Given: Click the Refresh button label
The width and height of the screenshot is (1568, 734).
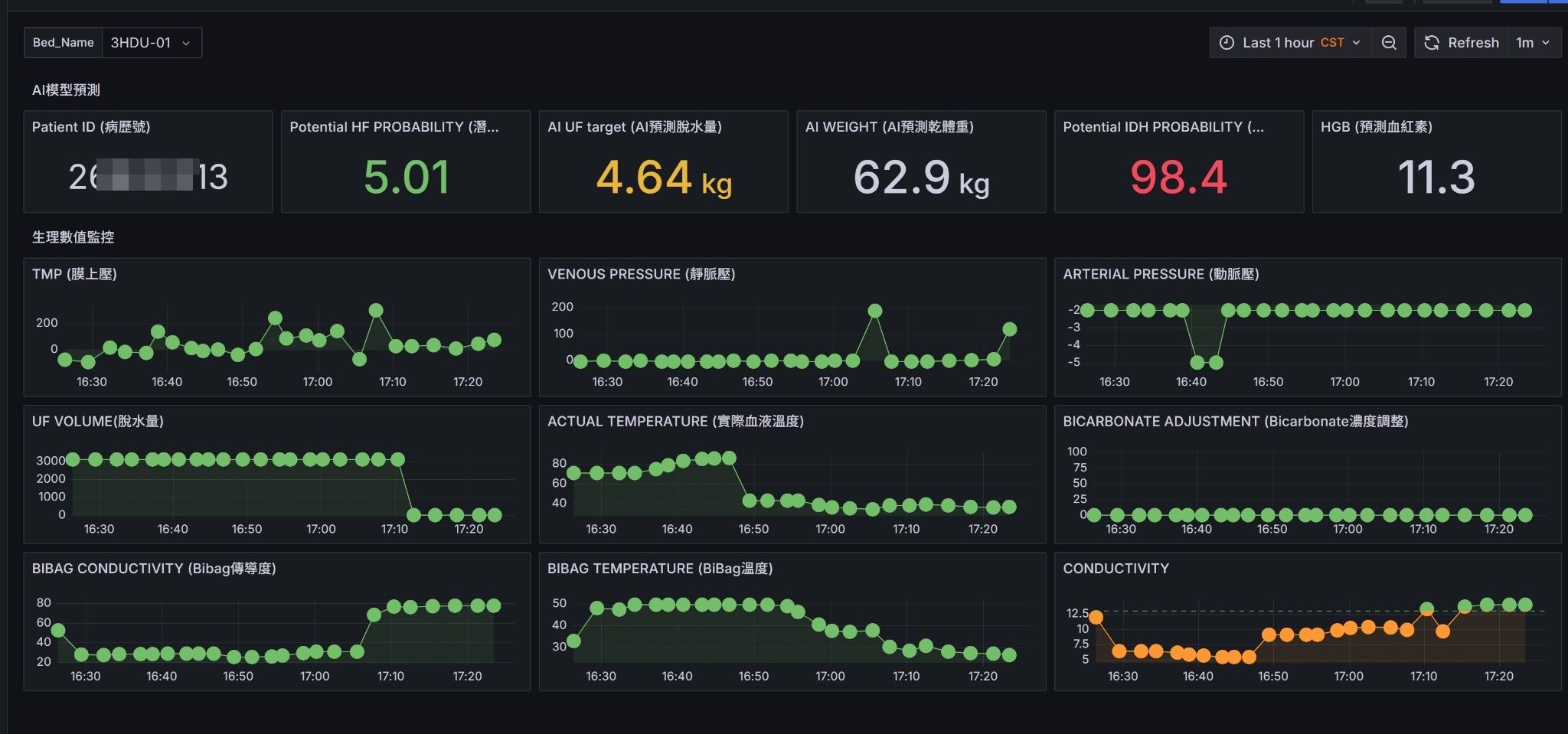Looking at the screenshot, I should [1473, 43].
